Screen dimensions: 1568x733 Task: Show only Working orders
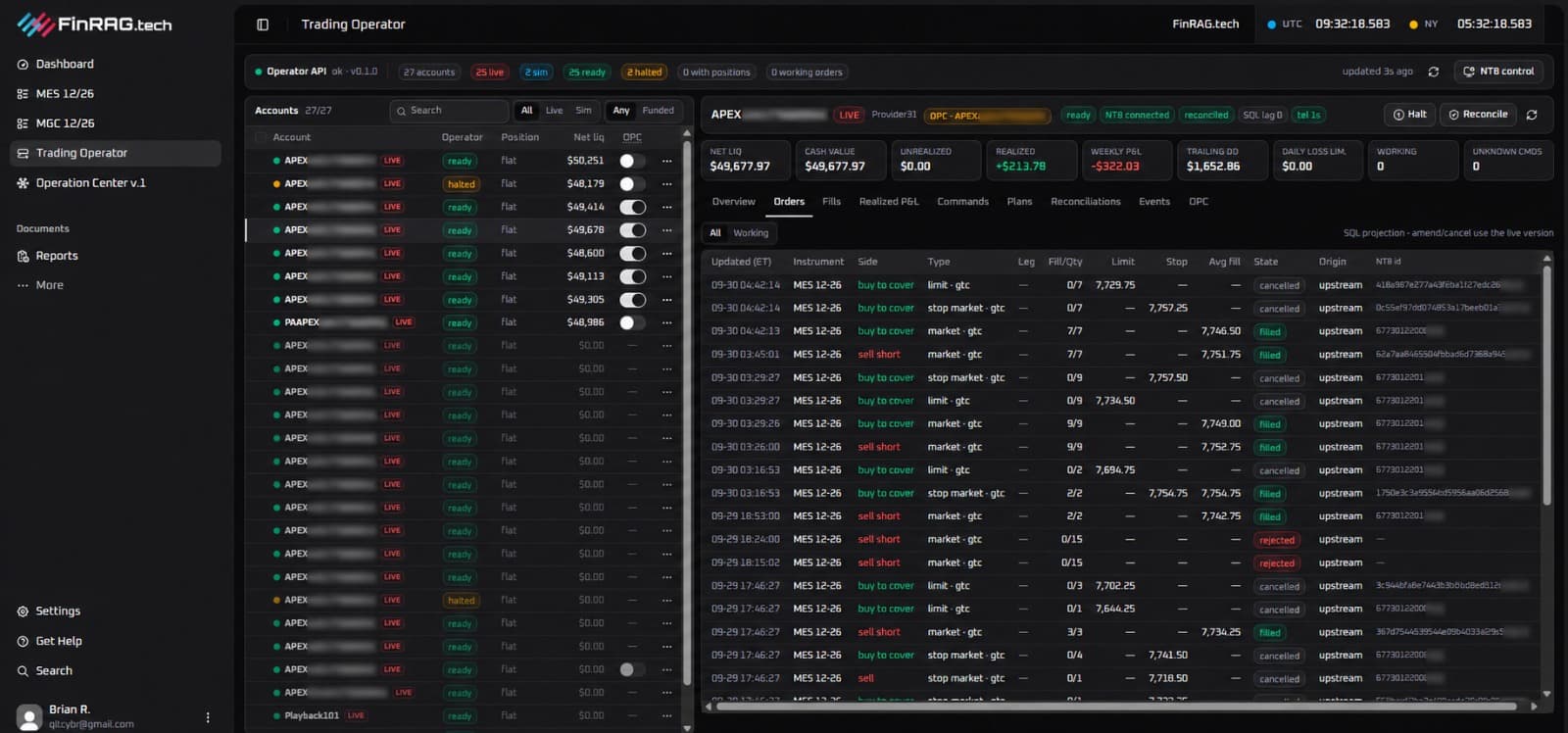(751, 233)
